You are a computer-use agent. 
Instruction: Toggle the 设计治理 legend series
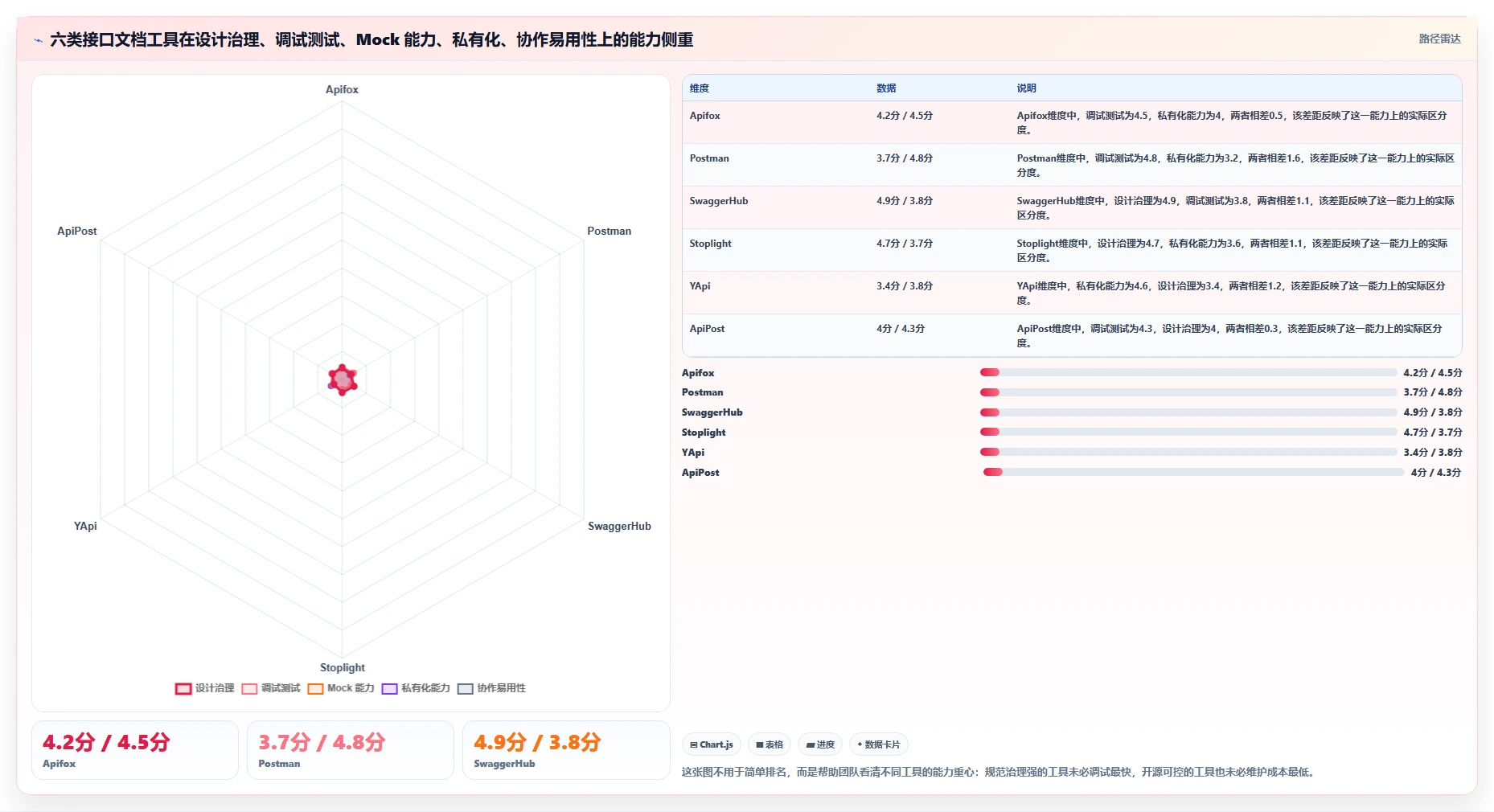pos(205,688)
